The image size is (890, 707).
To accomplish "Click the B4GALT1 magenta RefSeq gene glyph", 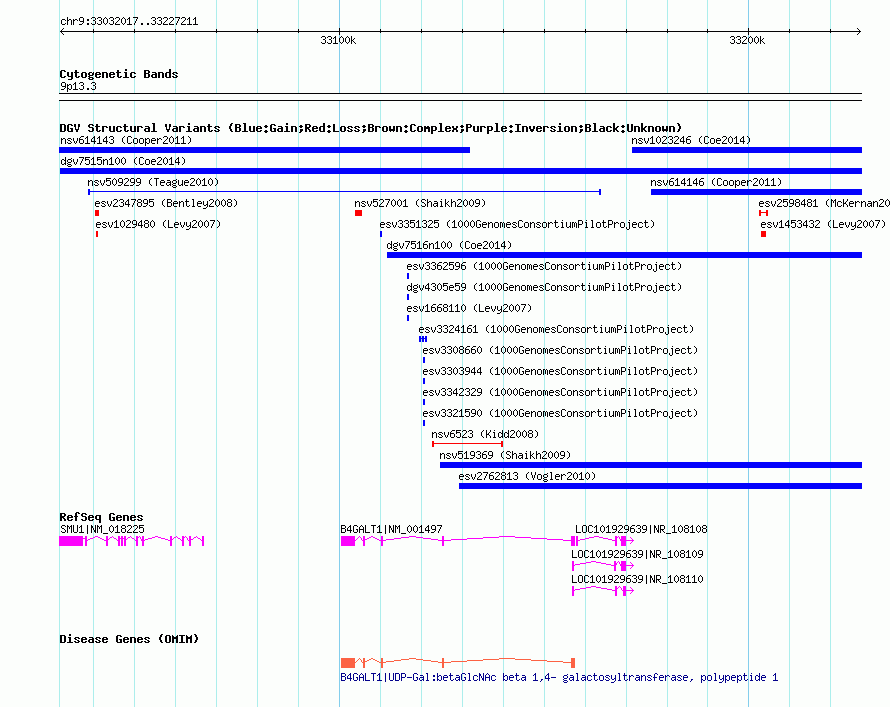I will (458, 541).
